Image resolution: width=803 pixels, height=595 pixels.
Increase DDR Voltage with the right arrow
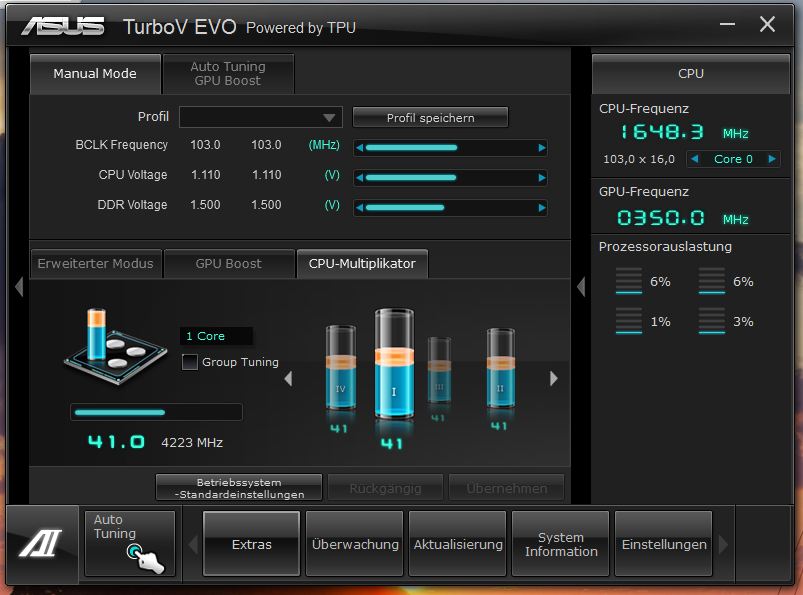542,207
